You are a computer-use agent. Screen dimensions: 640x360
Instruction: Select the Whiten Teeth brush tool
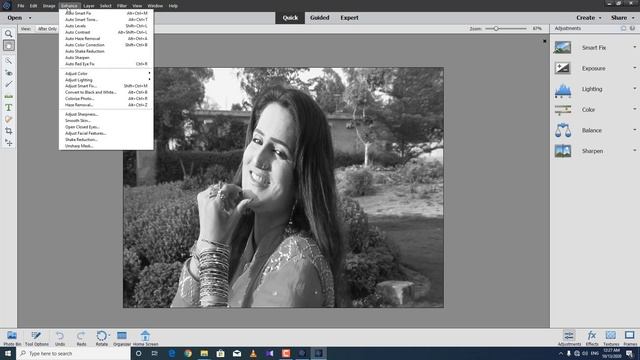[9, 84]
